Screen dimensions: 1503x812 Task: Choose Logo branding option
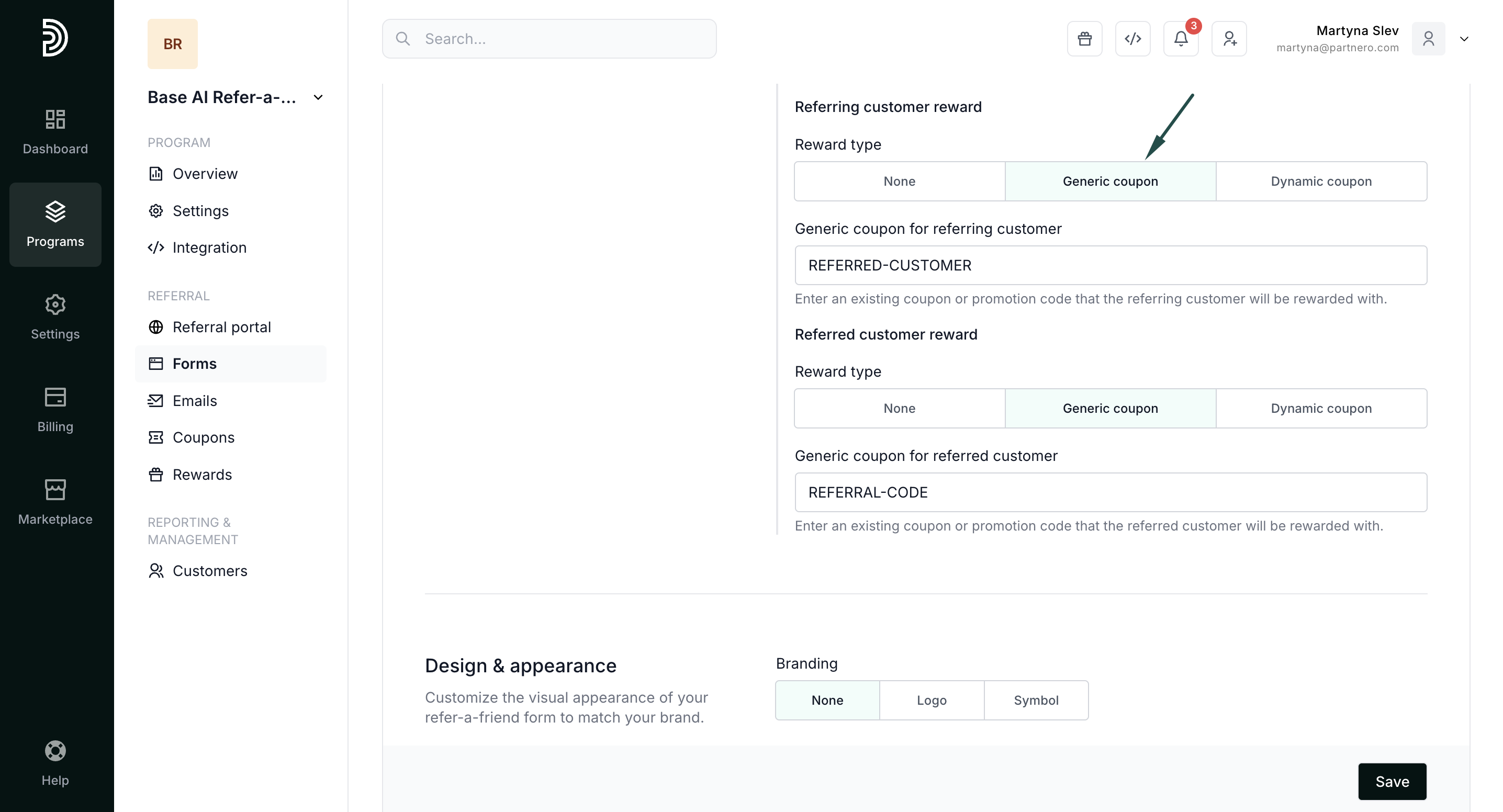931,700
